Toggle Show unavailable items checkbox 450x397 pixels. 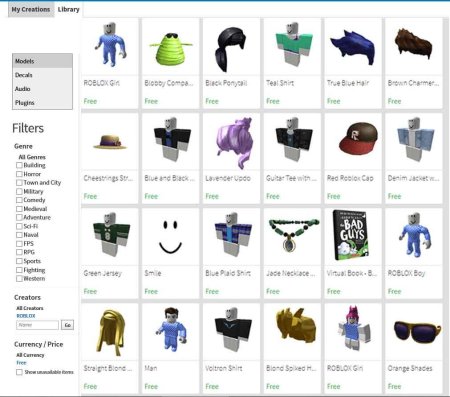[19, 372]
